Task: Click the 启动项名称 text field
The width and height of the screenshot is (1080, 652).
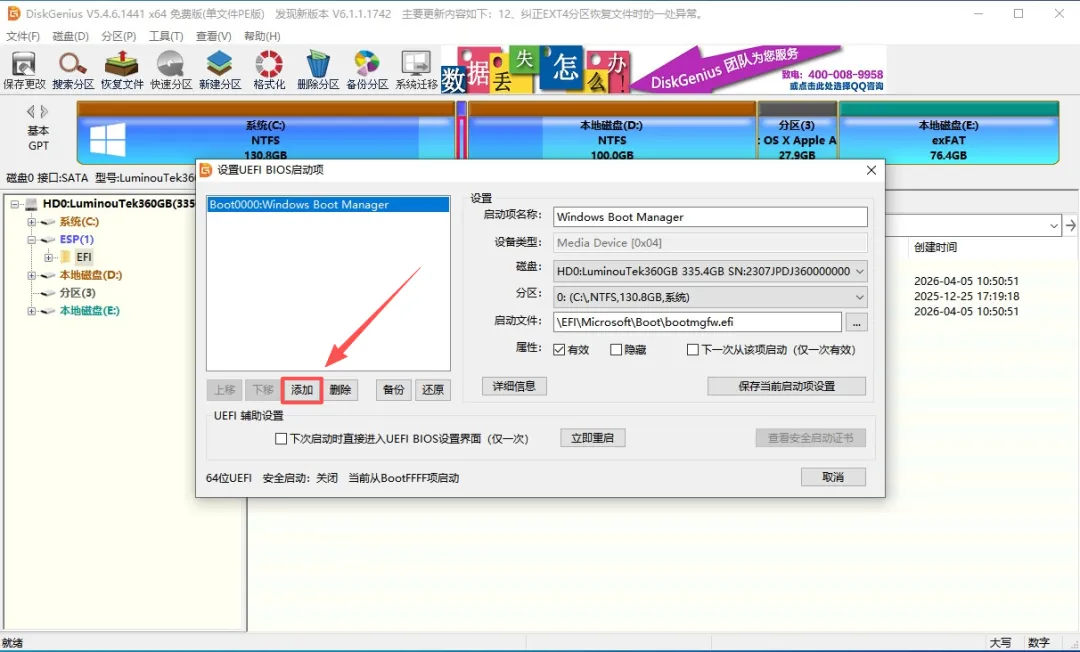Action: click(709, 217)
